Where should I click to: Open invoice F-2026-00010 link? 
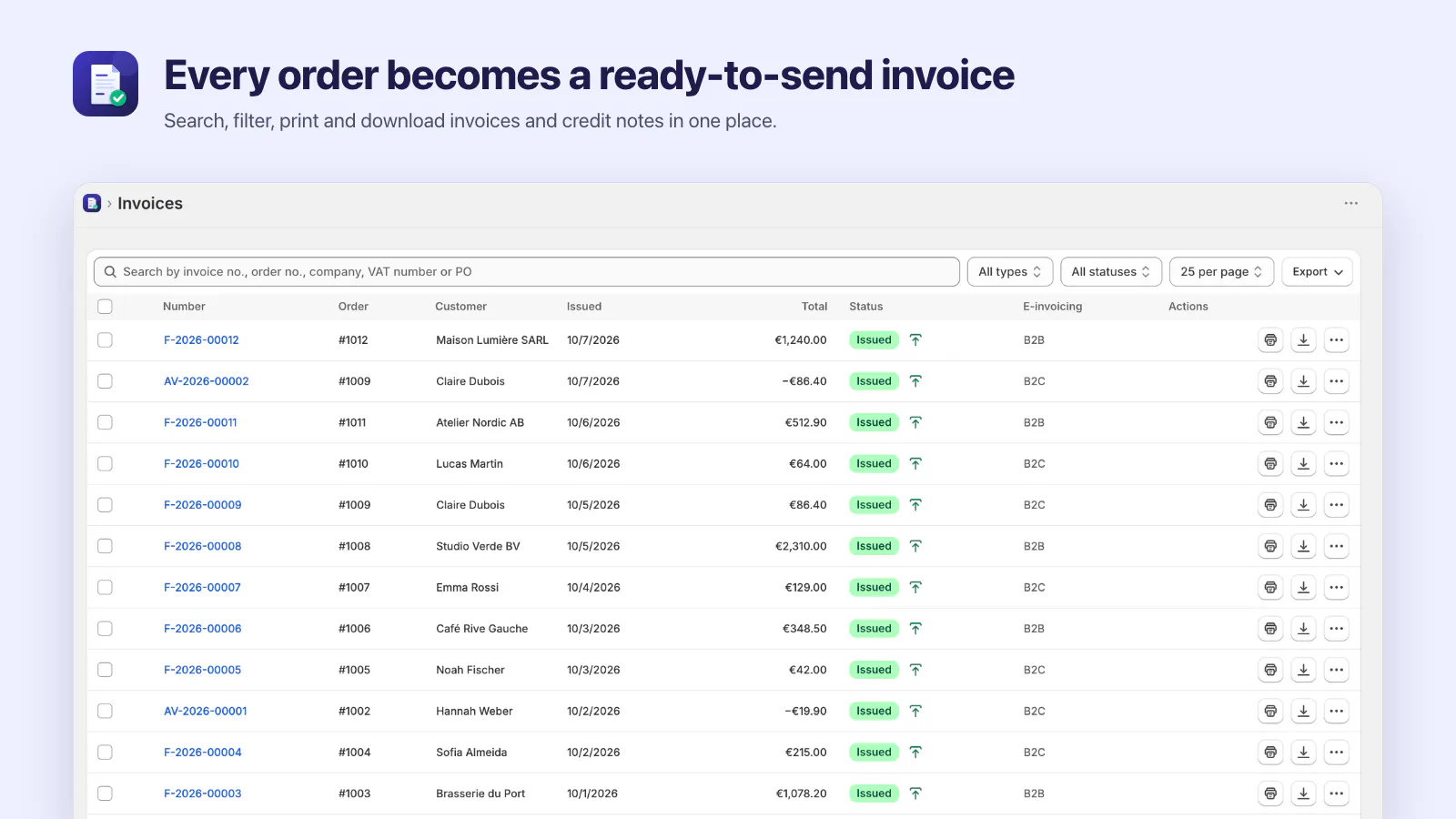pyautogui.click(x=201, y=464)
